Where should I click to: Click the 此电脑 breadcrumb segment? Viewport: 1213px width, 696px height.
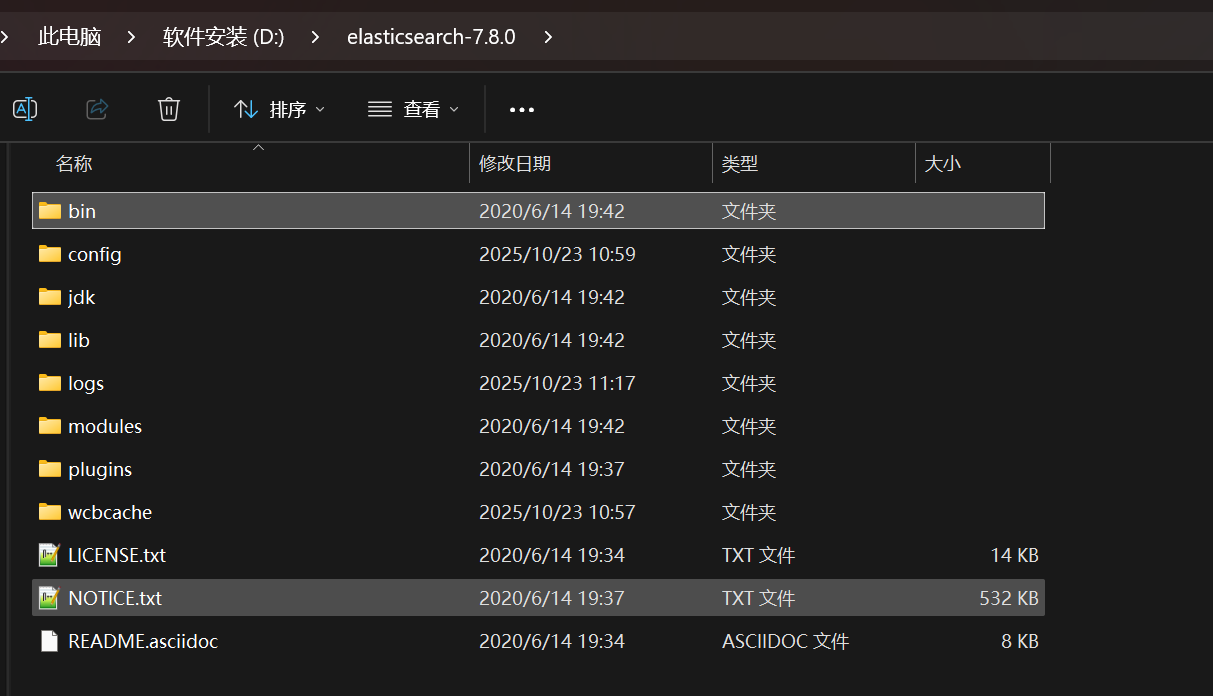70,37
